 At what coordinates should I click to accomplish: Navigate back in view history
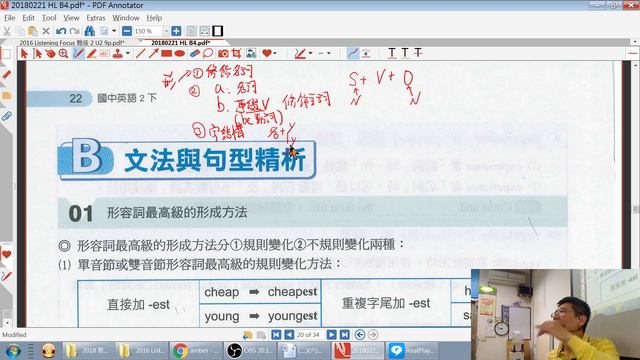click(360, 335)
